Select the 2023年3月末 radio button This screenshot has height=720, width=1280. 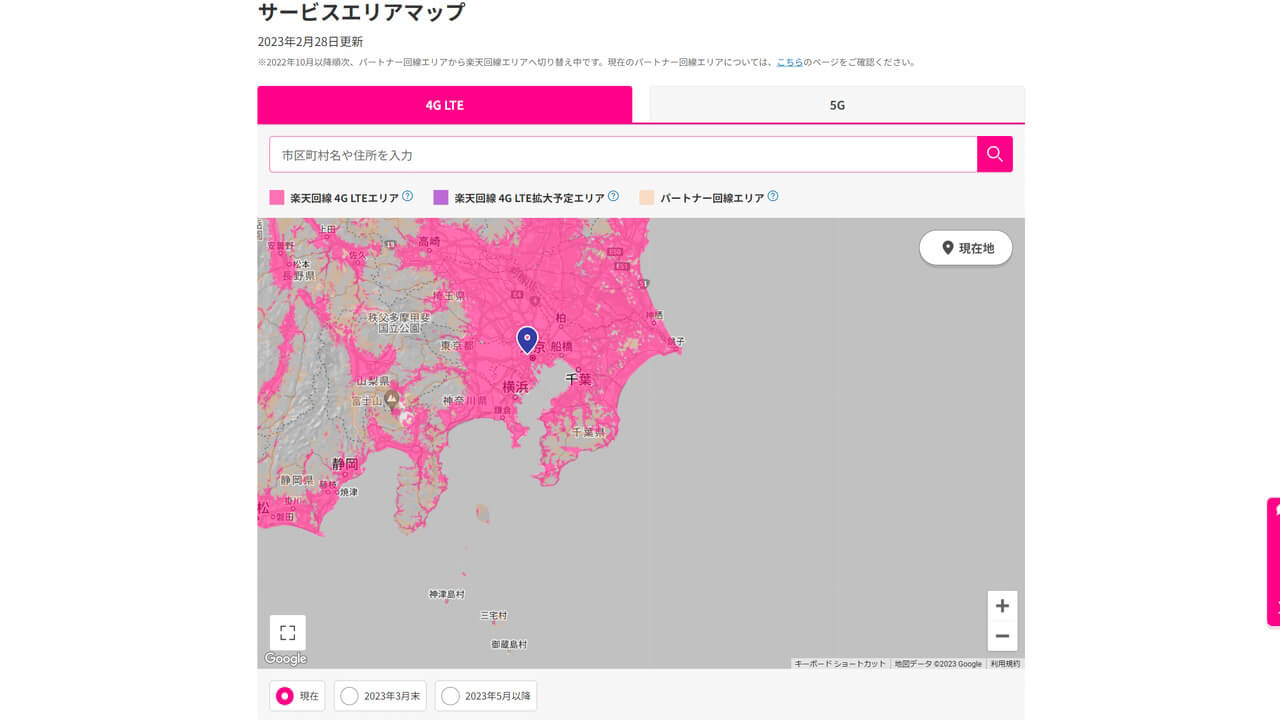(x=351, y=695)
